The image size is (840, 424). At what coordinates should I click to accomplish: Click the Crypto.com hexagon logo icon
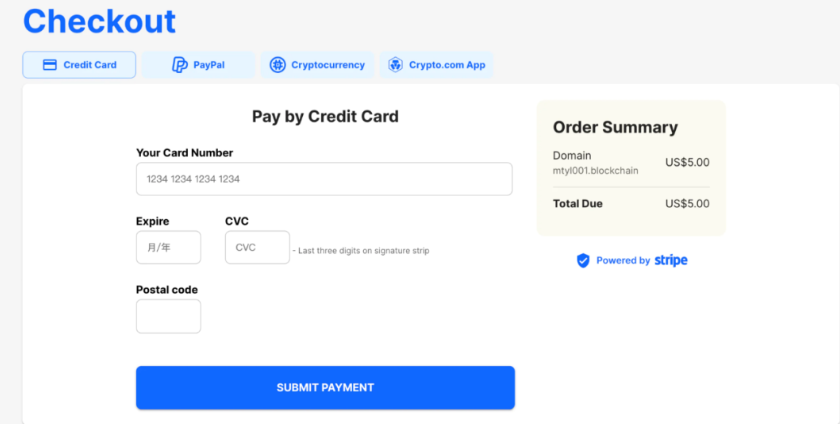[395, 65]
